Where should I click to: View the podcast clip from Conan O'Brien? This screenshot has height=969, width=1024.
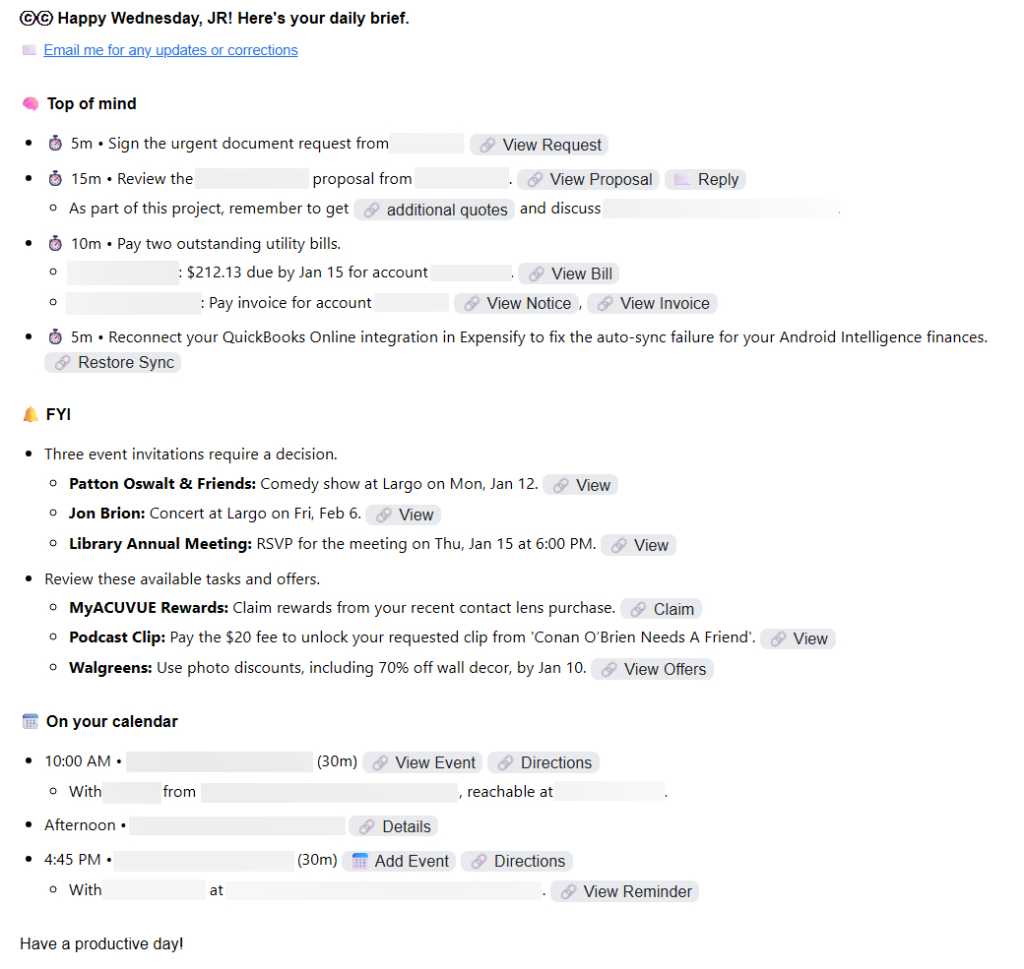point(797,638)
